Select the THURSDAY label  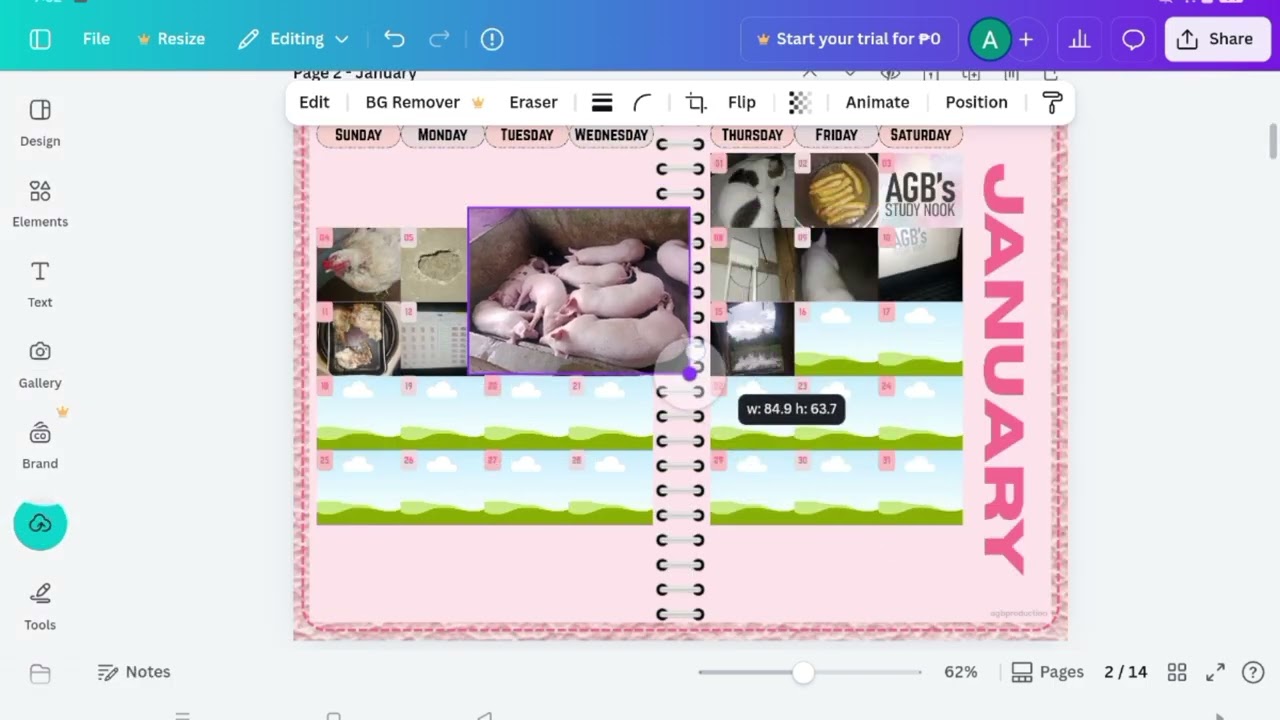752,135
